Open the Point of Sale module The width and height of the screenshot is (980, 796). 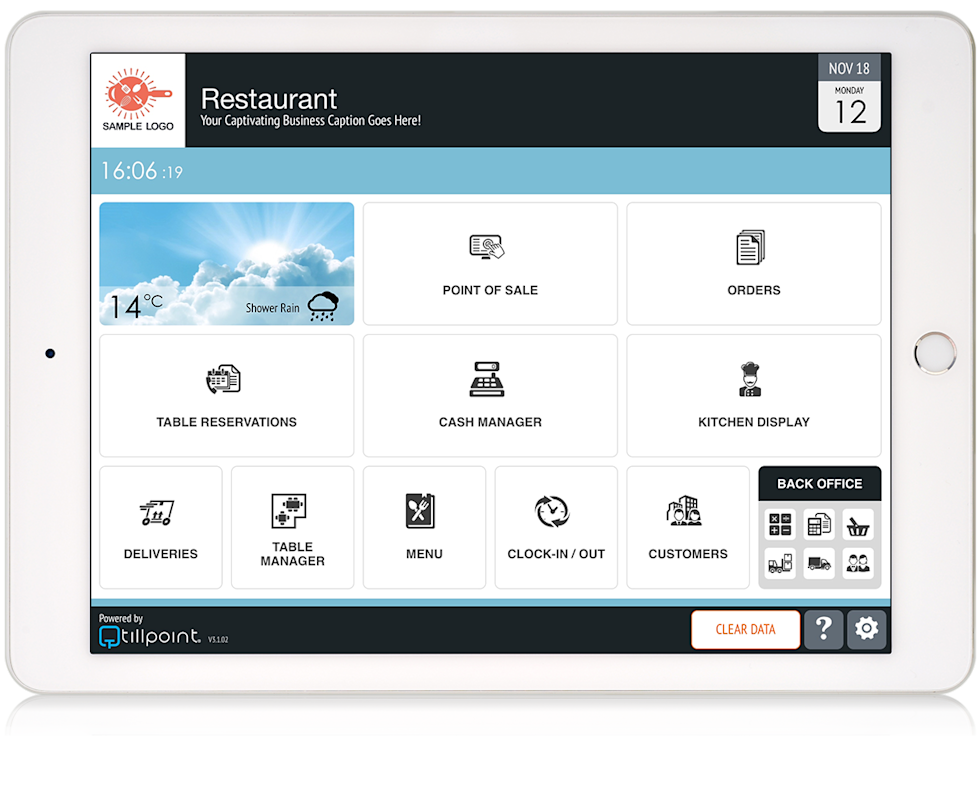pyautogui.click(x=490, y=263)
